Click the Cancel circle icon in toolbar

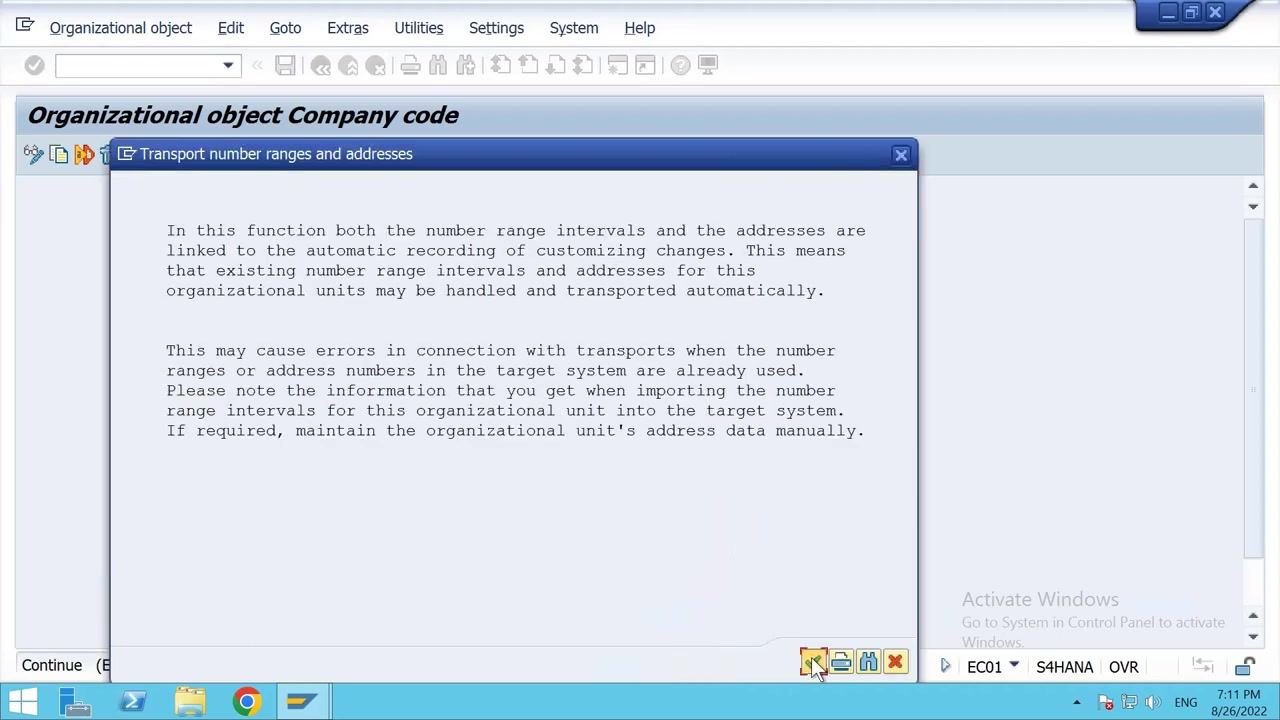376,66
